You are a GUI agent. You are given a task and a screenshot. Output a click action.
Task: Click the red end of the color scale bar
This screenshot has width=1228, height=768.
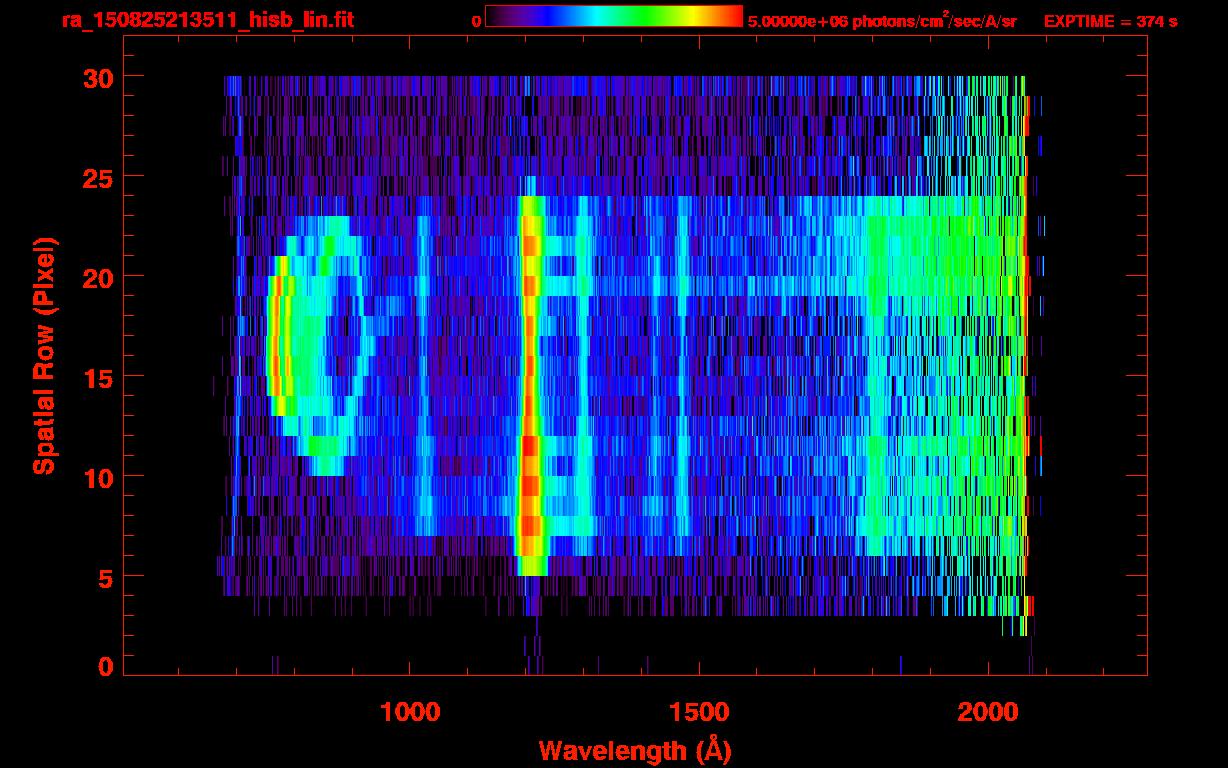click(730, 17)
